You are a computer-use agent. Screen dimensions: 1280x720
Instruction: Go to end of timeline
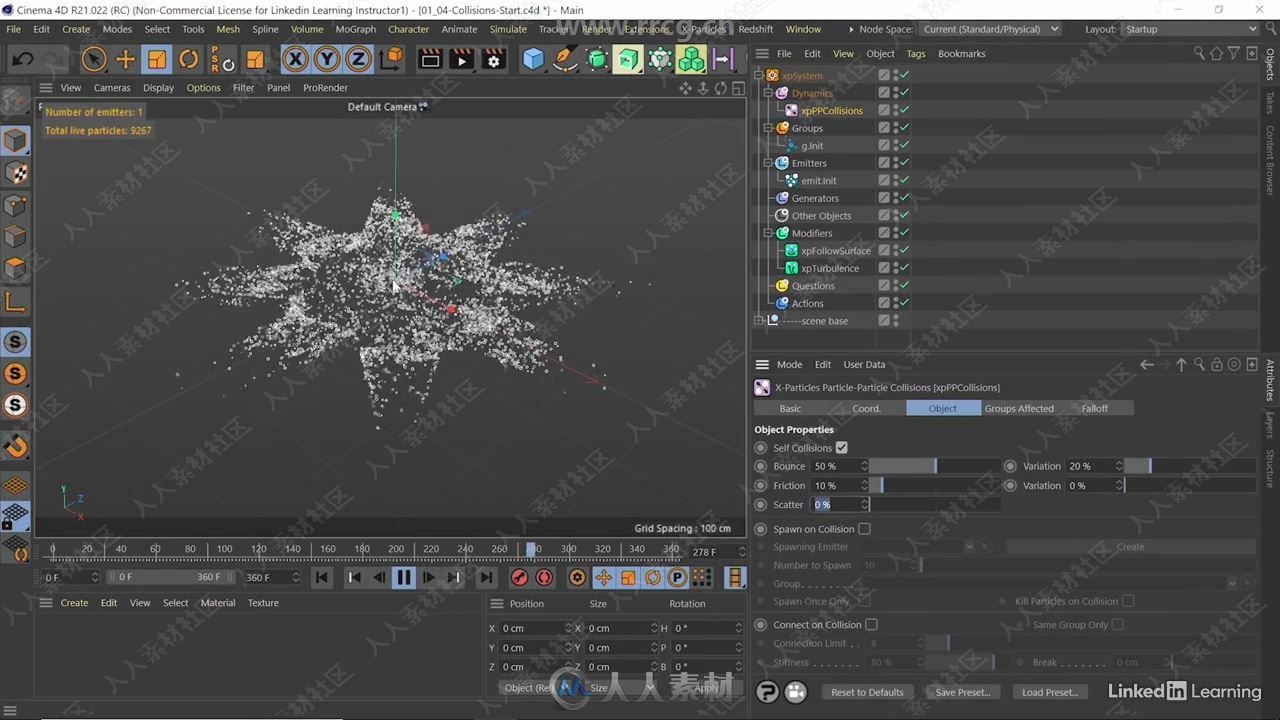click(x=485, y=577)
